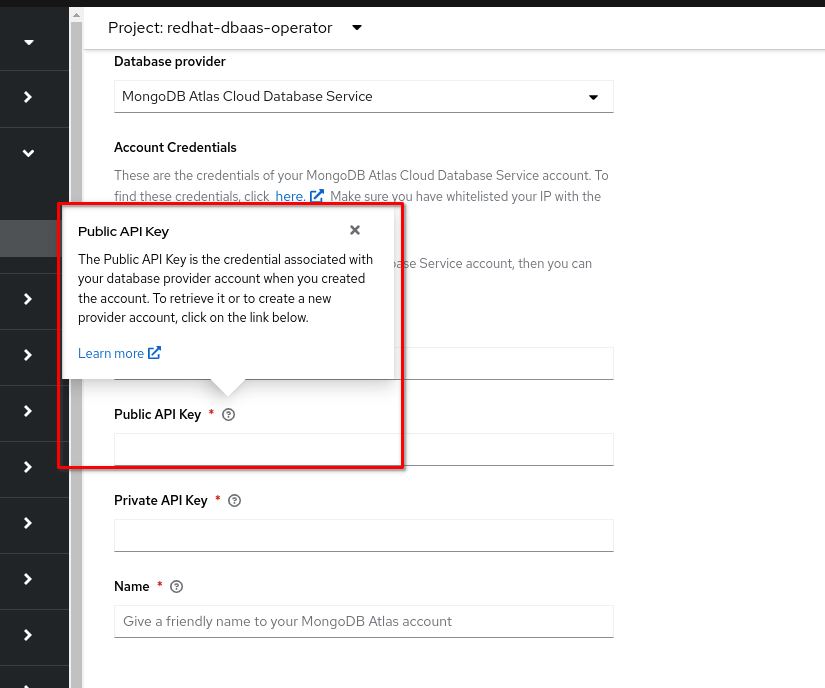This screenshot has height=688, width=825.
Task: Click the Private API Key help icon
Action: click(234, 501)
